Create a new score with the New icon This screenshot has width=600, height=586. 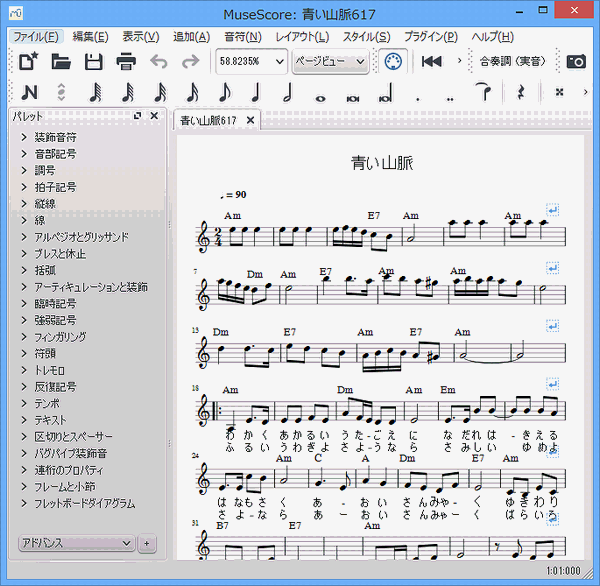(29, 61)
